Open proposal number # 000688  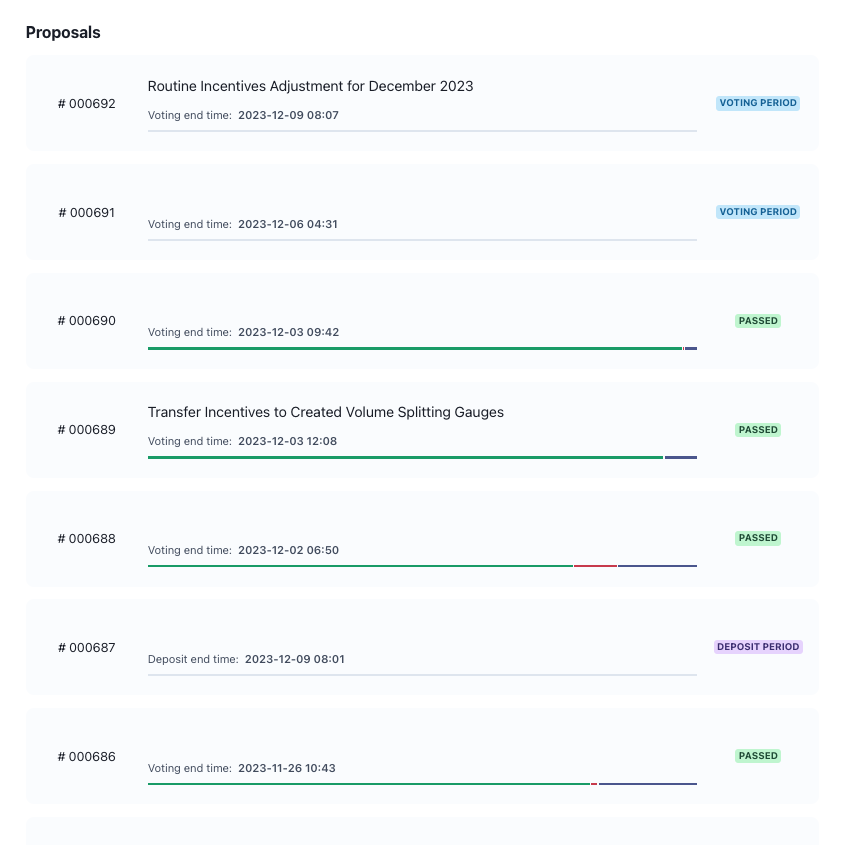87,538
